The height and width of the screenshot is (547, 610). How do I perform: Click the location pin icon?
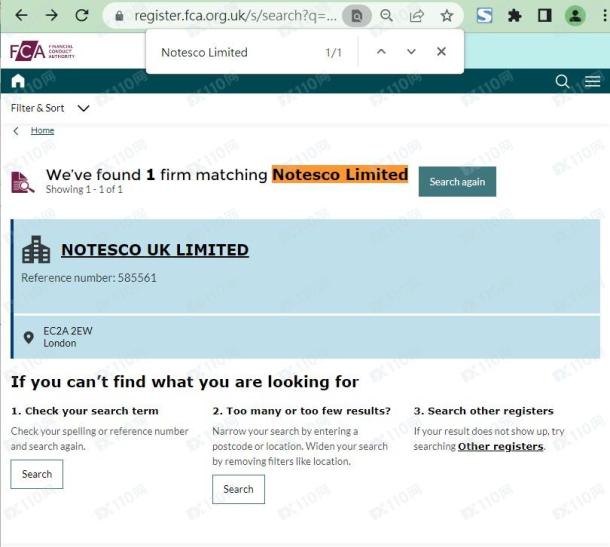tap(28, 337)
